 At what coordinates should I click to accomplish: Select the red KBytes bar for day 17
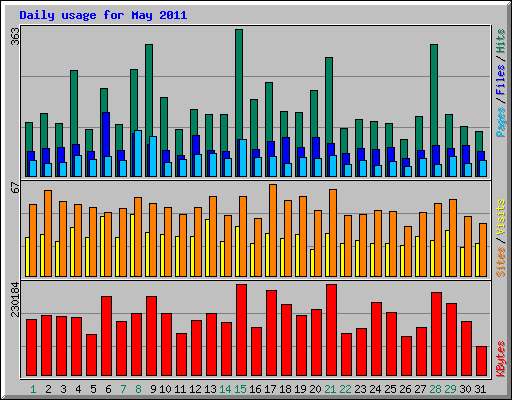[x=271, y=333]
